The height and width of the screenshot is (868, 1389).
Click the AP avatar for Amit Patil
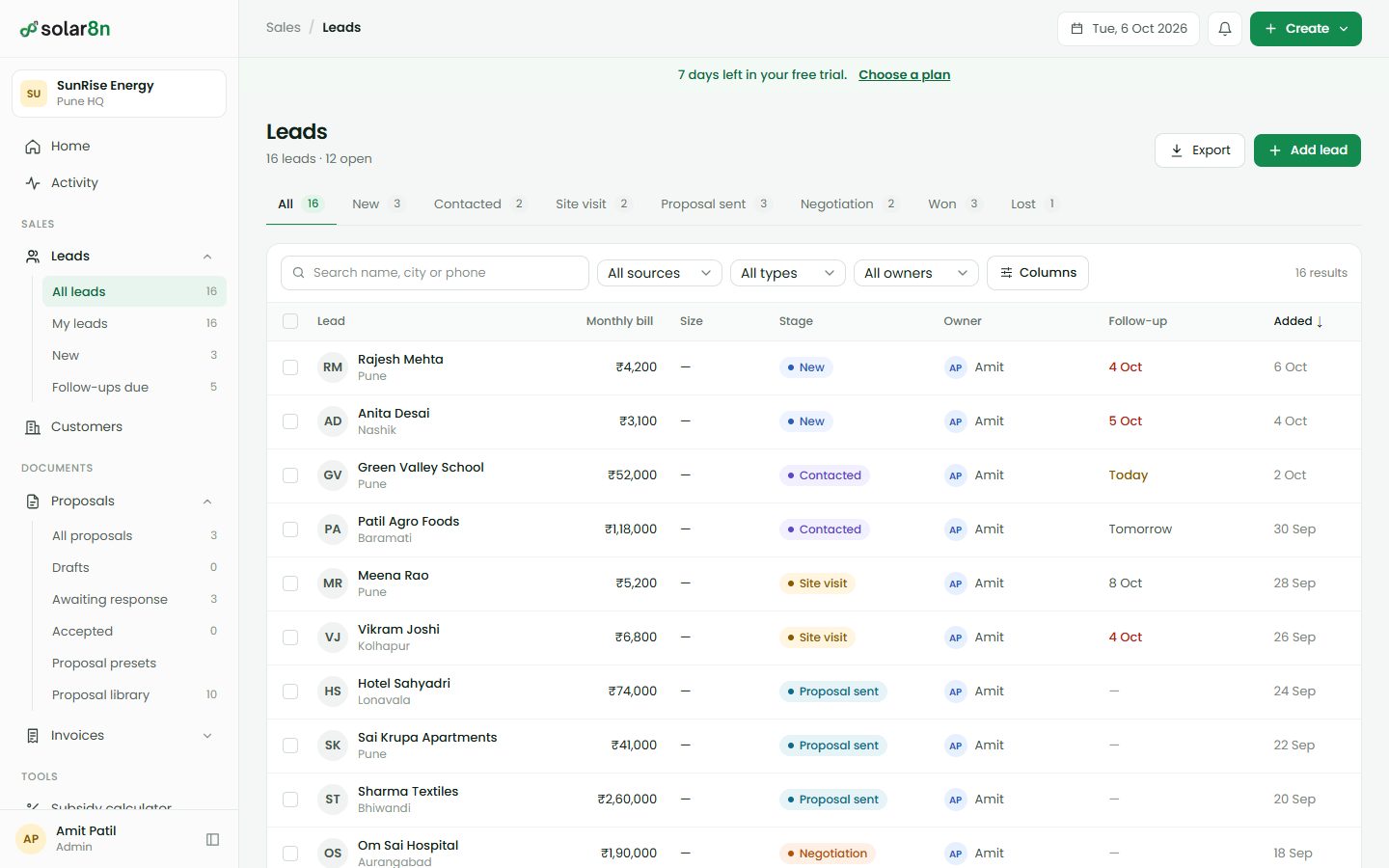(x=31, y=839)
